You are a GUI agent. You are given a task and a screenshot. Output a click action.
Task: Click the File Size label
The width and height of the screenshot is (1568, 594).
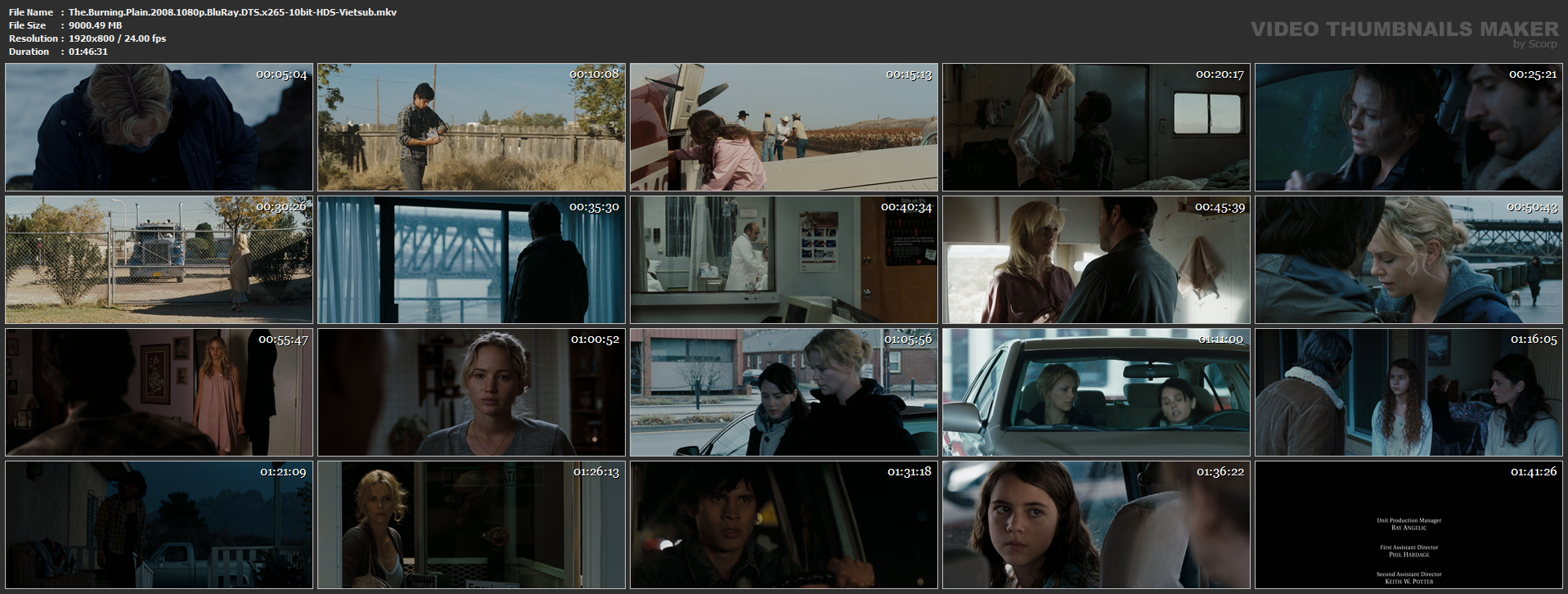[27, 25]
